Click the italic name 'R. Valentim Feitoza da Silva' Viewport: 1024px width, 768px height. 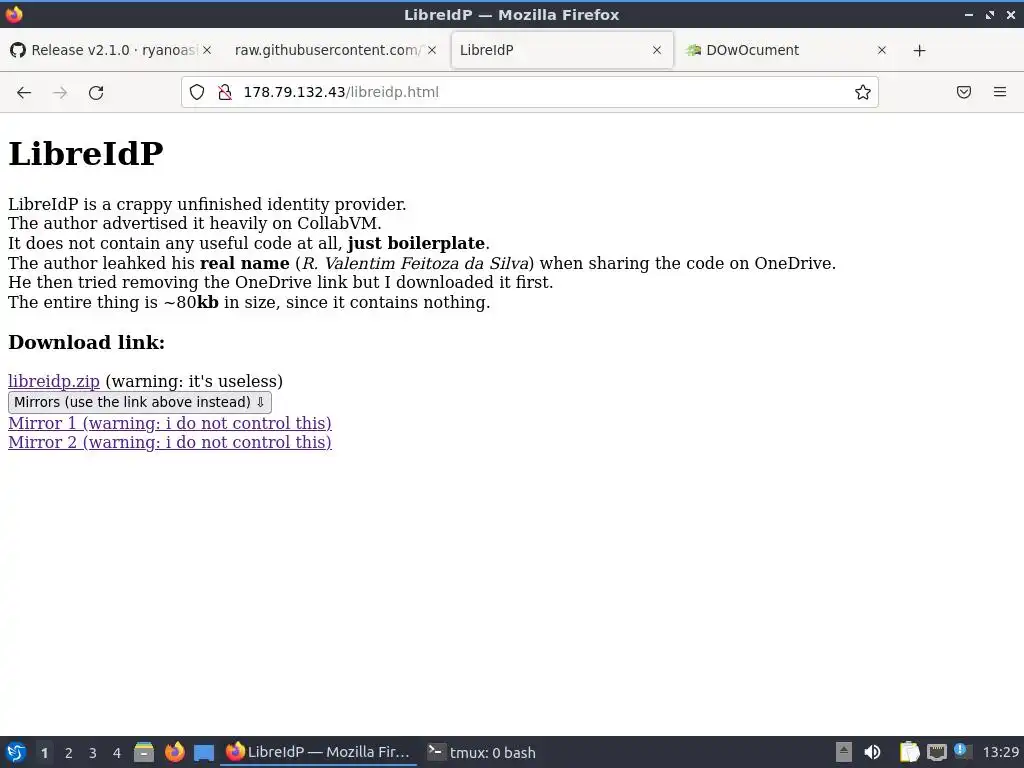point(415,263)
